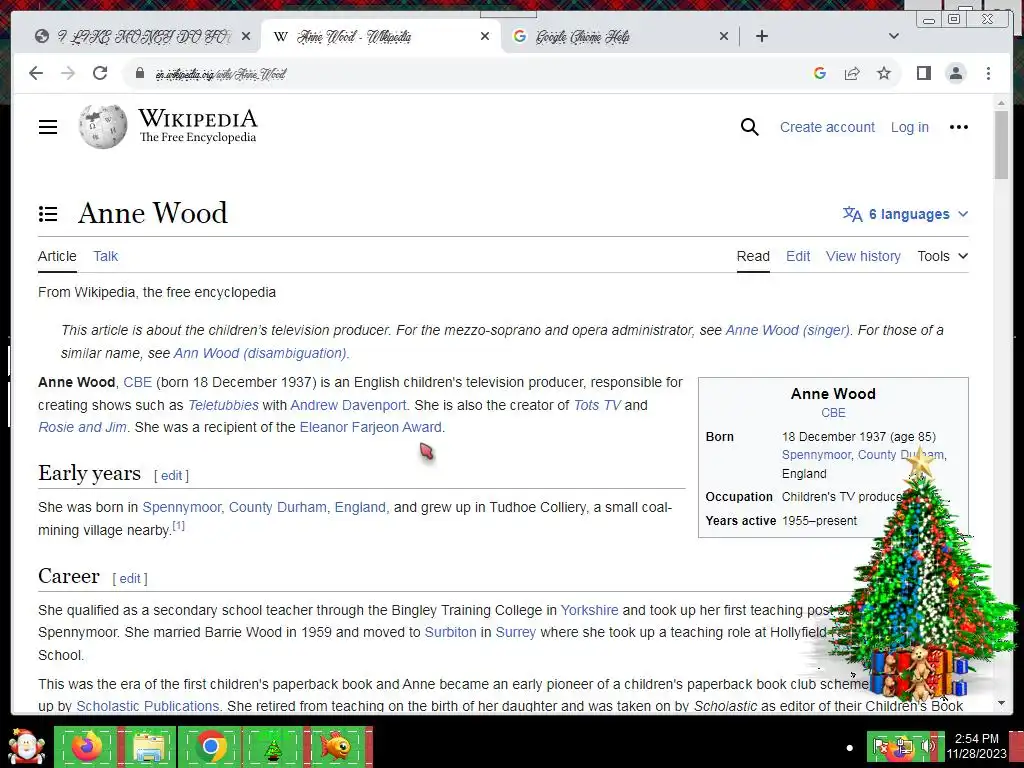Close the Google Chrome Help tab
Viewport: 1024px width, 768px height.
tap(724, 36)
